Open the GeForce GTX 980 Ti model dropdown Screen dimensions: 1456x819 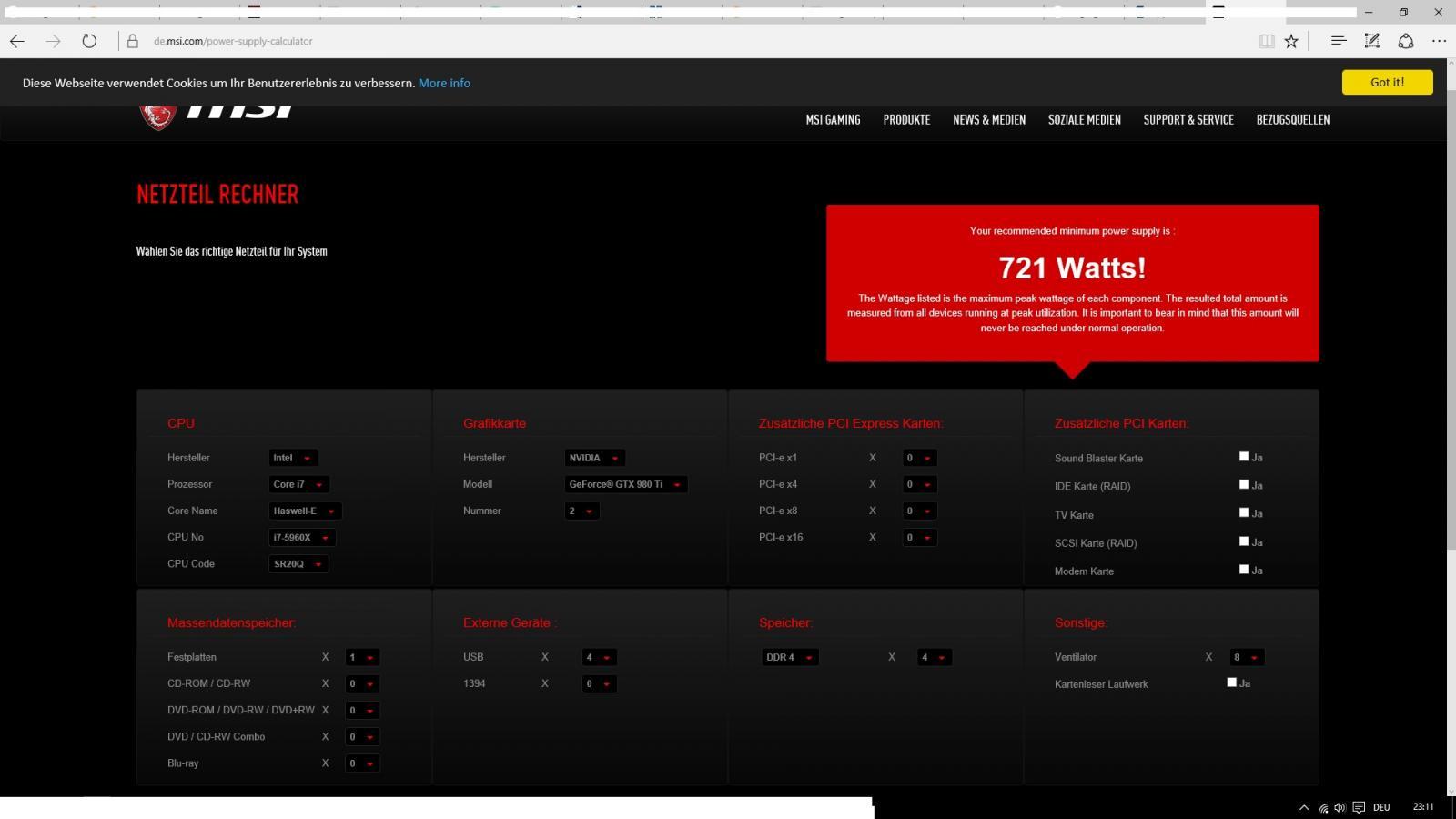(x=626, y=484)
